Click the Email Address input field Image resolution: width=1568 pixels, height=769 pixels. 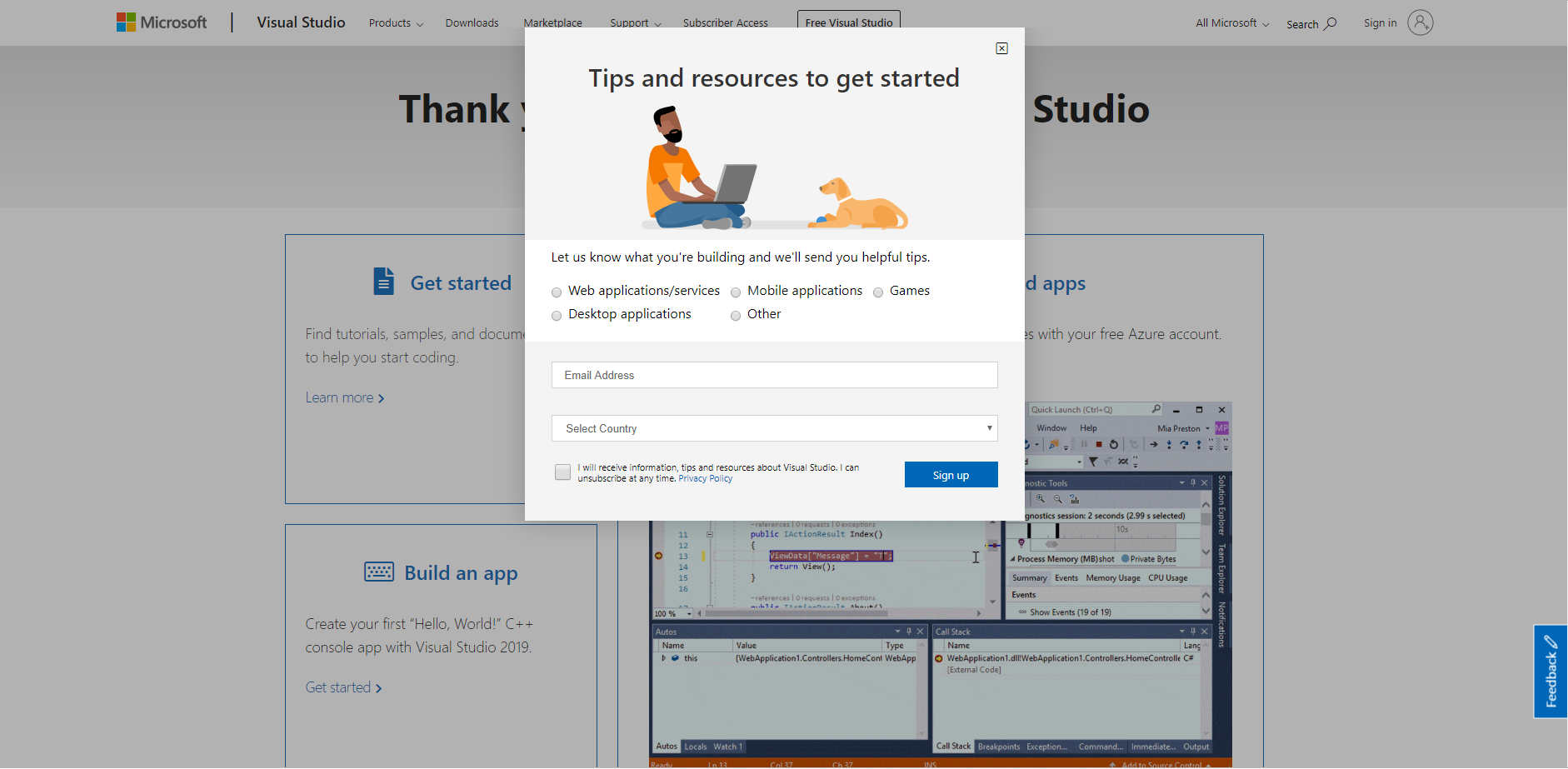click(x=774, y=375)
